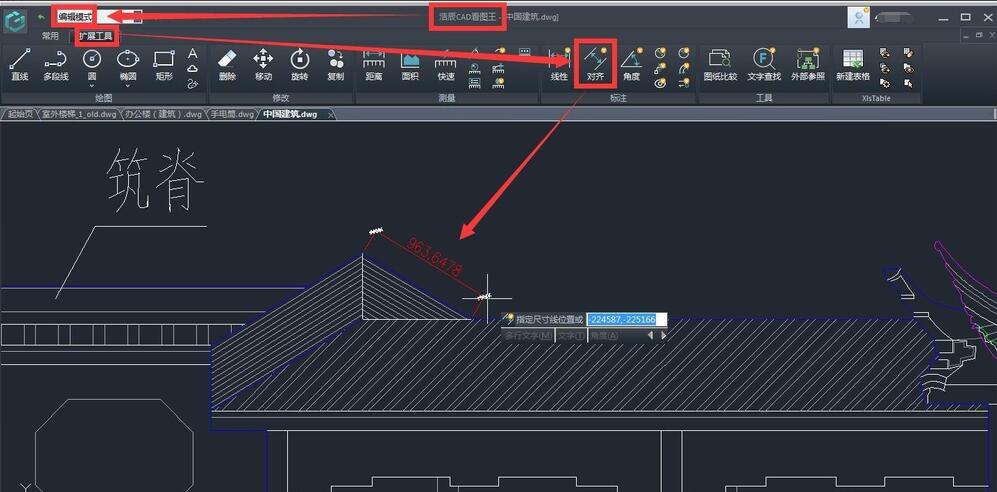
Task: Launch the 图纸比较 drawing compare tool
Action: pos(719,64)
